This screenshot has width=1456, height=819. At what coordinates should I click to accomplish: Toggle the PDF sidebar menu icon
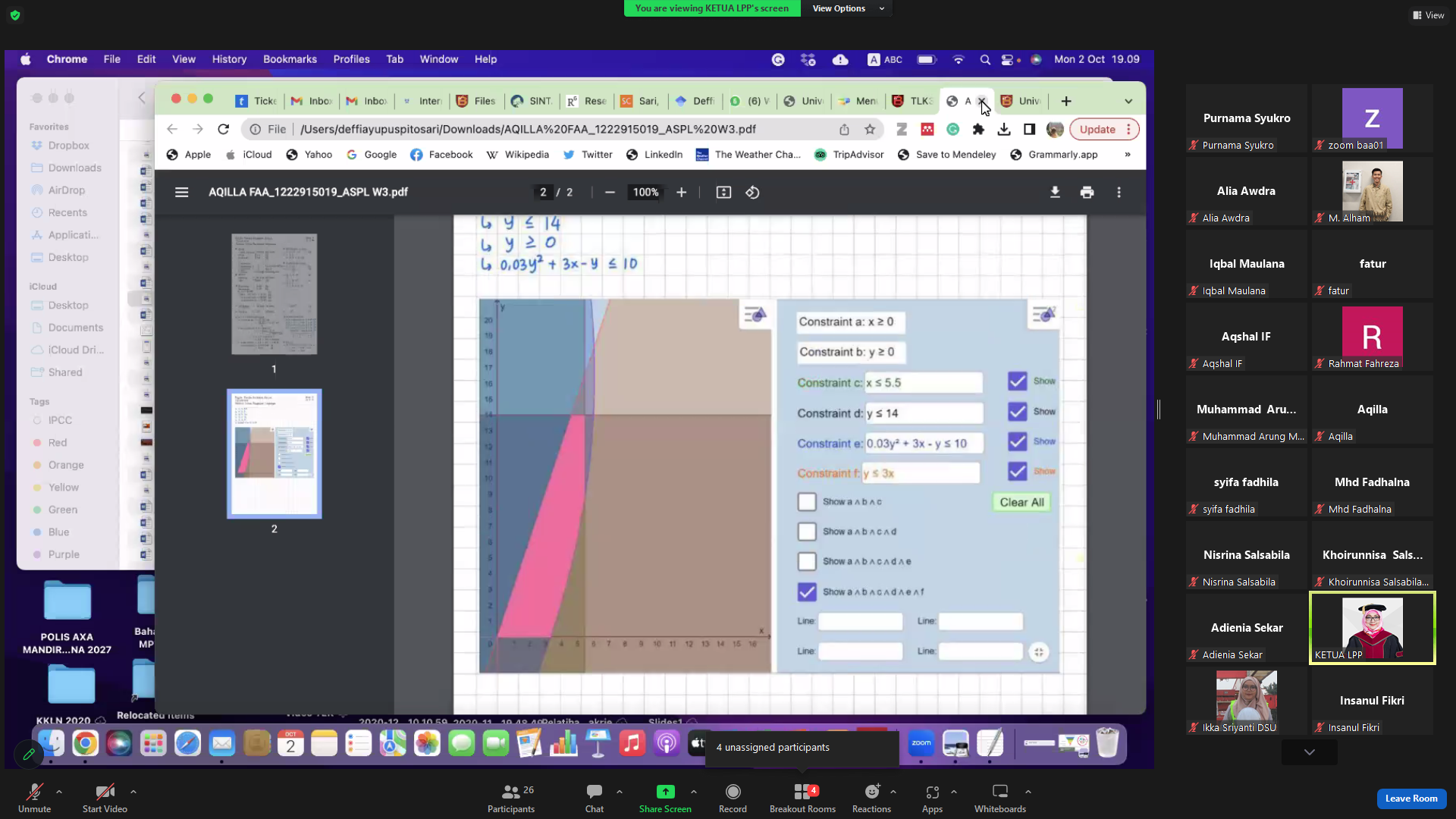[181, 193]
